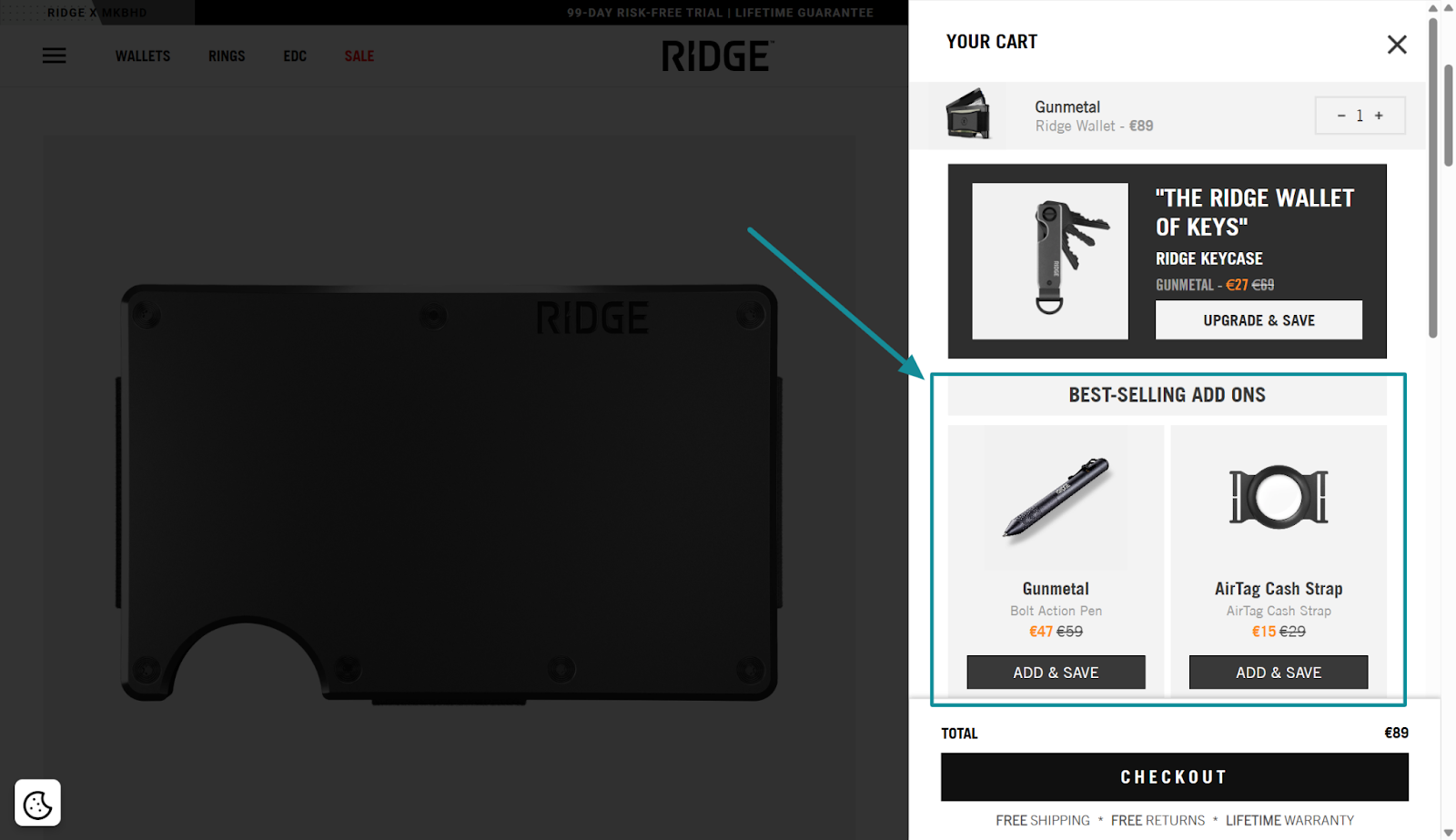This screenshot has height=840, width=1456.
Task: Increase Gunmetal wallet quantity with plus
Action: [1379, 116]
